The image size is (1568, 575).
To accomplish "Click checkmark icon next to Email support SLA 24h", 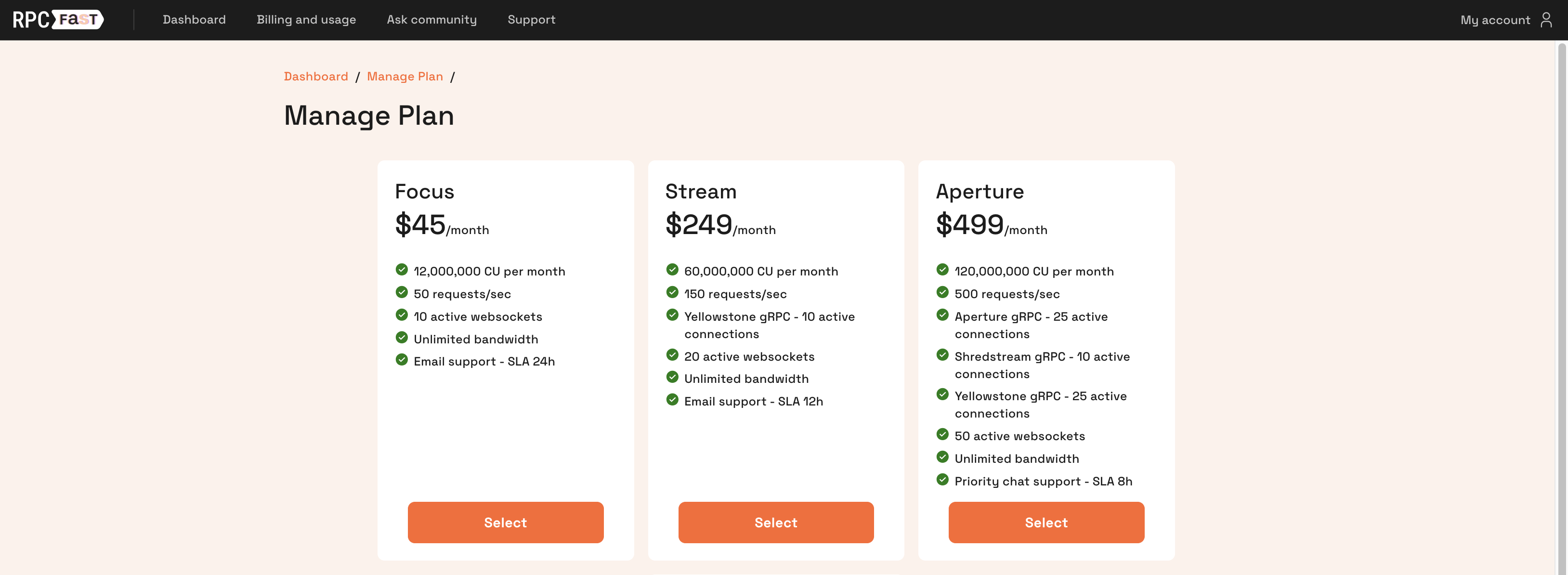I will click(402, 360).
